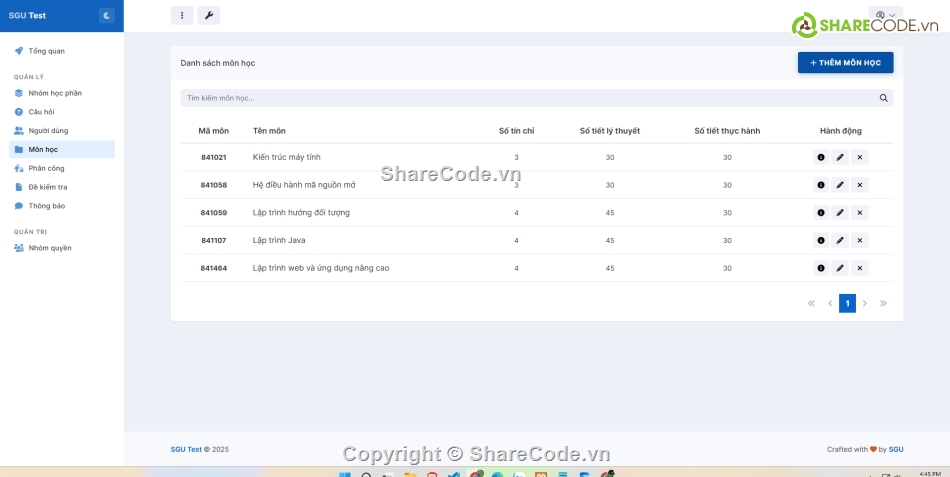Click the SGU Test footer link
This screenshot has width=950, height=477.
(186, 449)
